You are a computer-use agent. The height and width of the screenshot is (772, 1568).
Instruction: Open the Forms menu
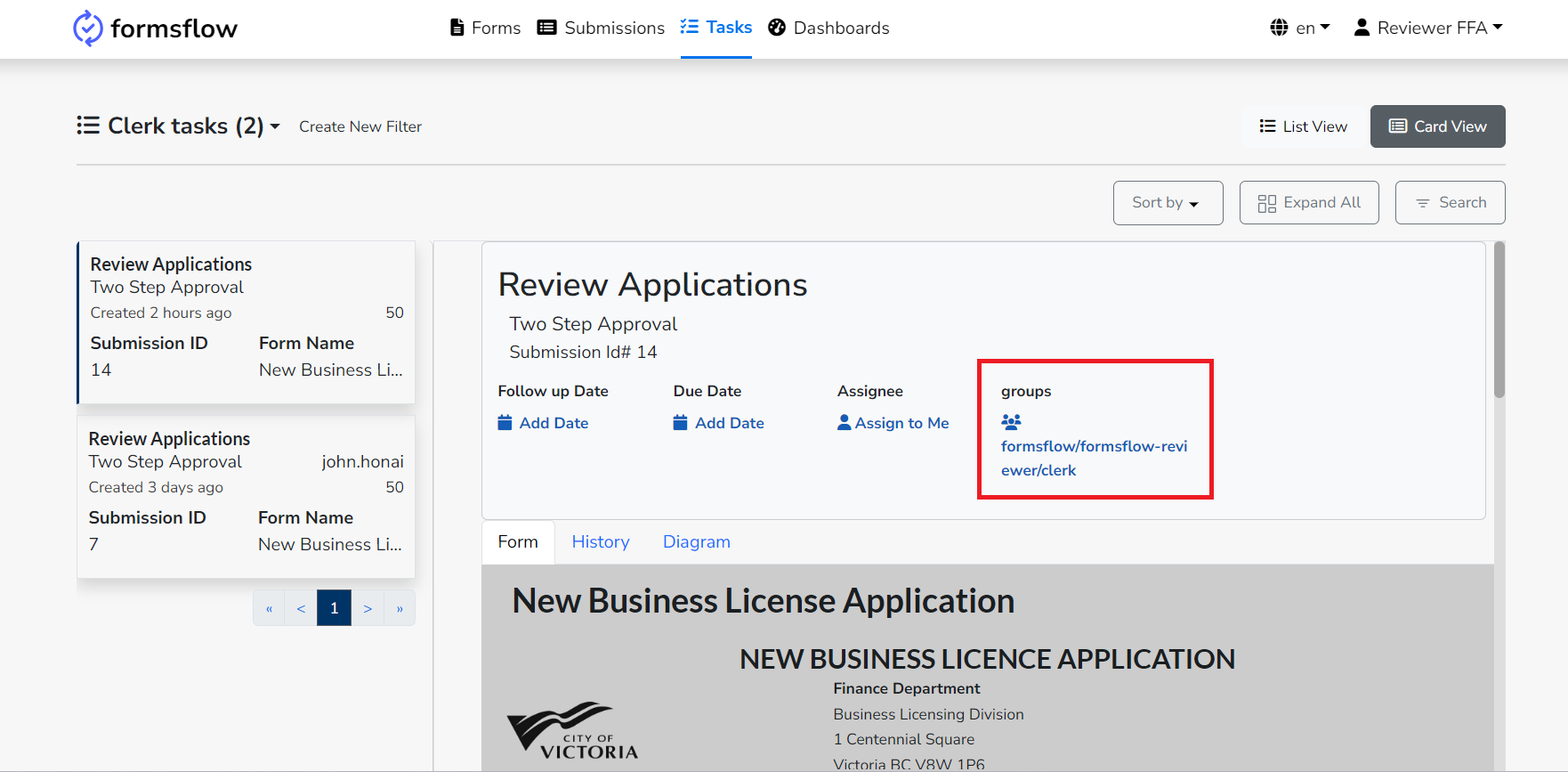point(486,28)
